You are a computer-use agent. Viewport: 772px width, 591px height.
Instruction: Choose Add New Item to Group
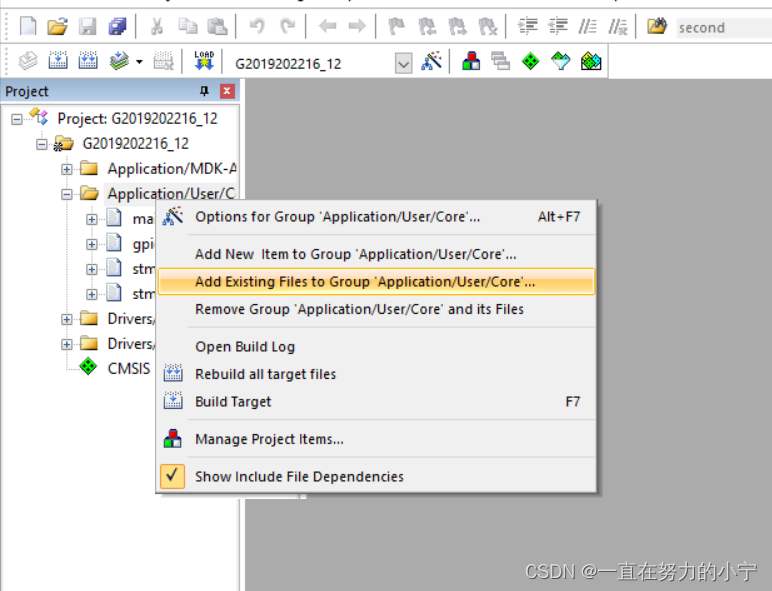coord(377,254)
